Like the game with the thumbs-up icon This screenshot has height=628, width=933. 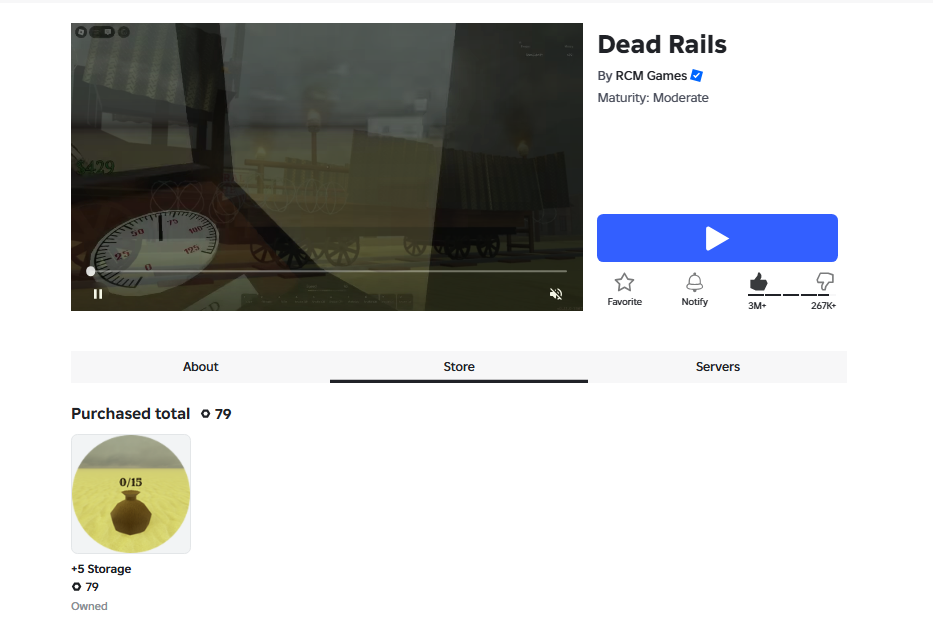[758, 282]
